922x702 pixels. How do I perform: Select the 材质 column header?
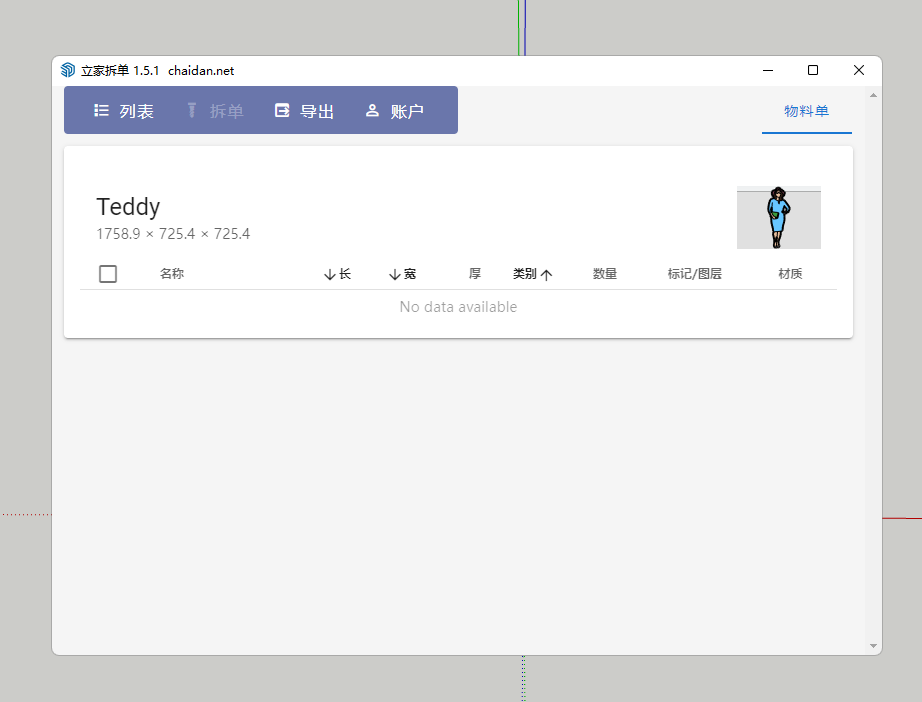[x=790, y=274]
